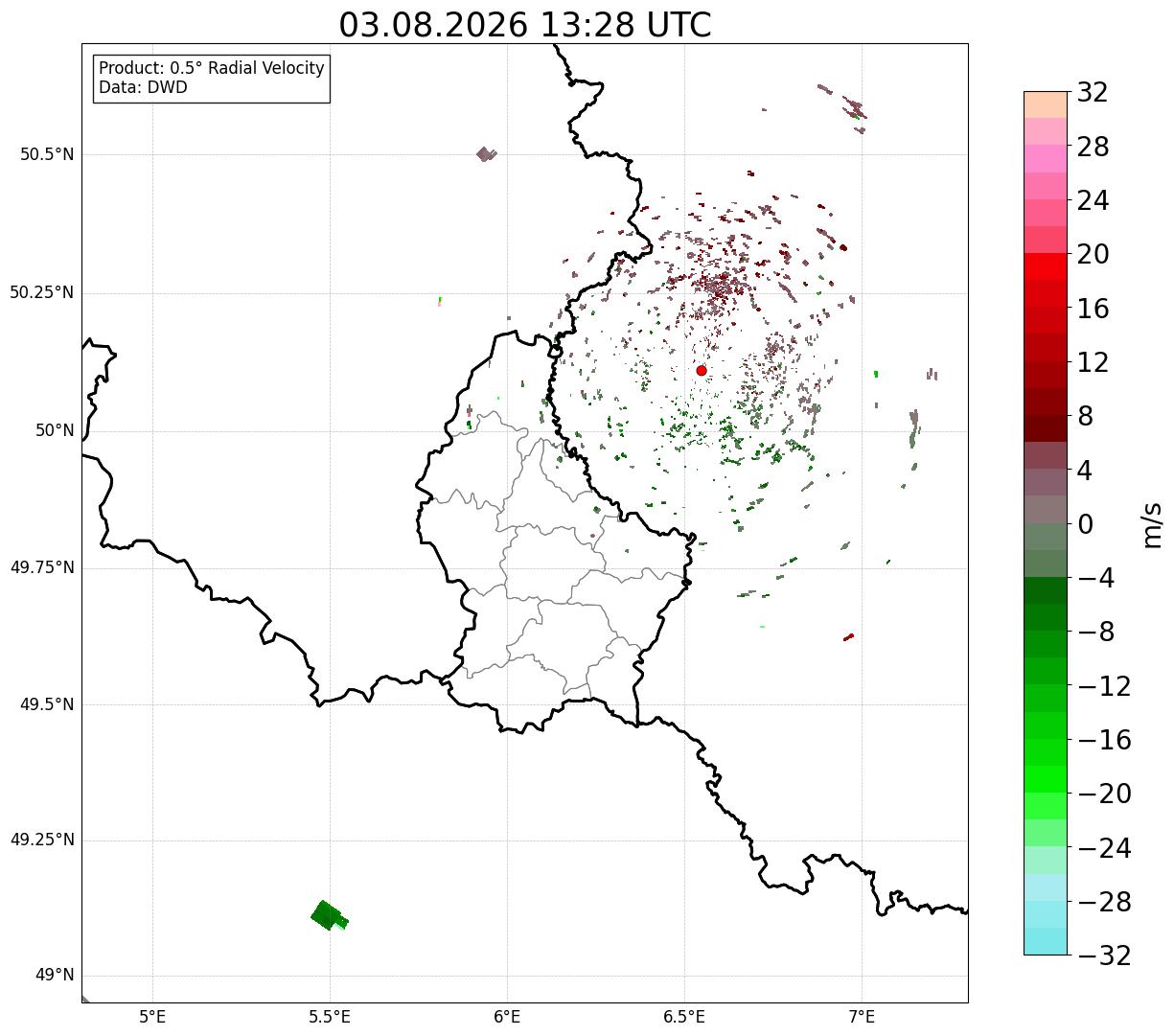Click the m/s colorbar axis label
1174x1036 pixels.
pyautogui.click(x=1153, y=524)
